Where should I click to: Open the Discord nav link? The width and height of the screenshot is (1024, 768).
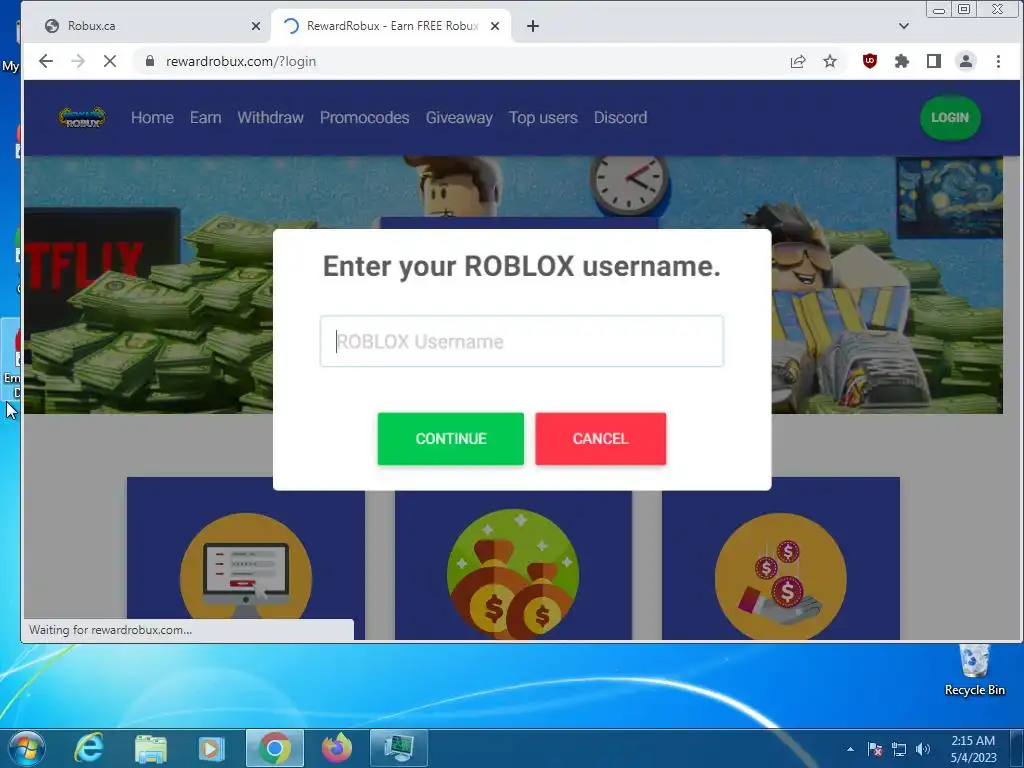(620, 118)
